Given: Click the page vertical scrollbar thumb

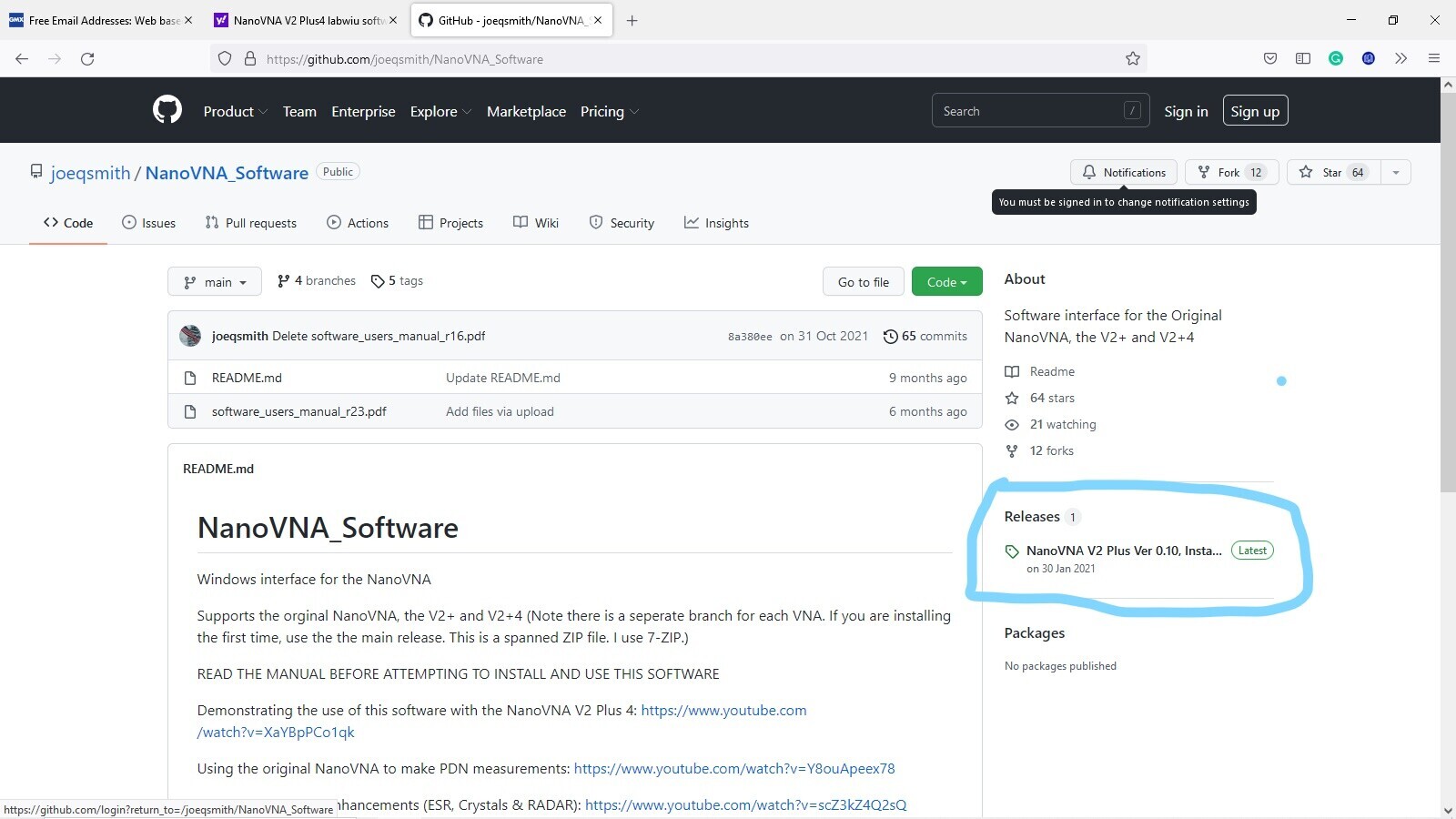Looking at the screenshot, I should coord(1448,291).
